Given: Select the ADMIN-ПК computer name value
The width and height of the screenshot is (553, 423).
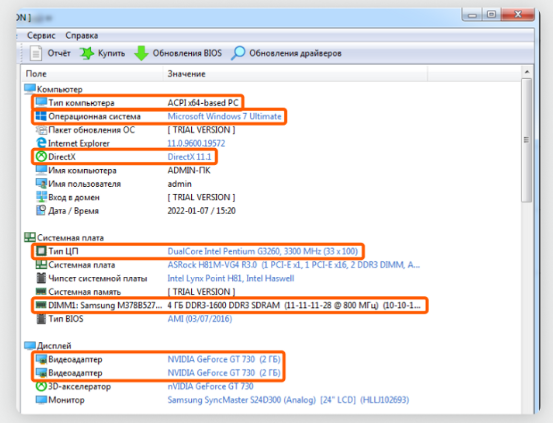Looking at the screenshot, I should (x=189, y=170).
